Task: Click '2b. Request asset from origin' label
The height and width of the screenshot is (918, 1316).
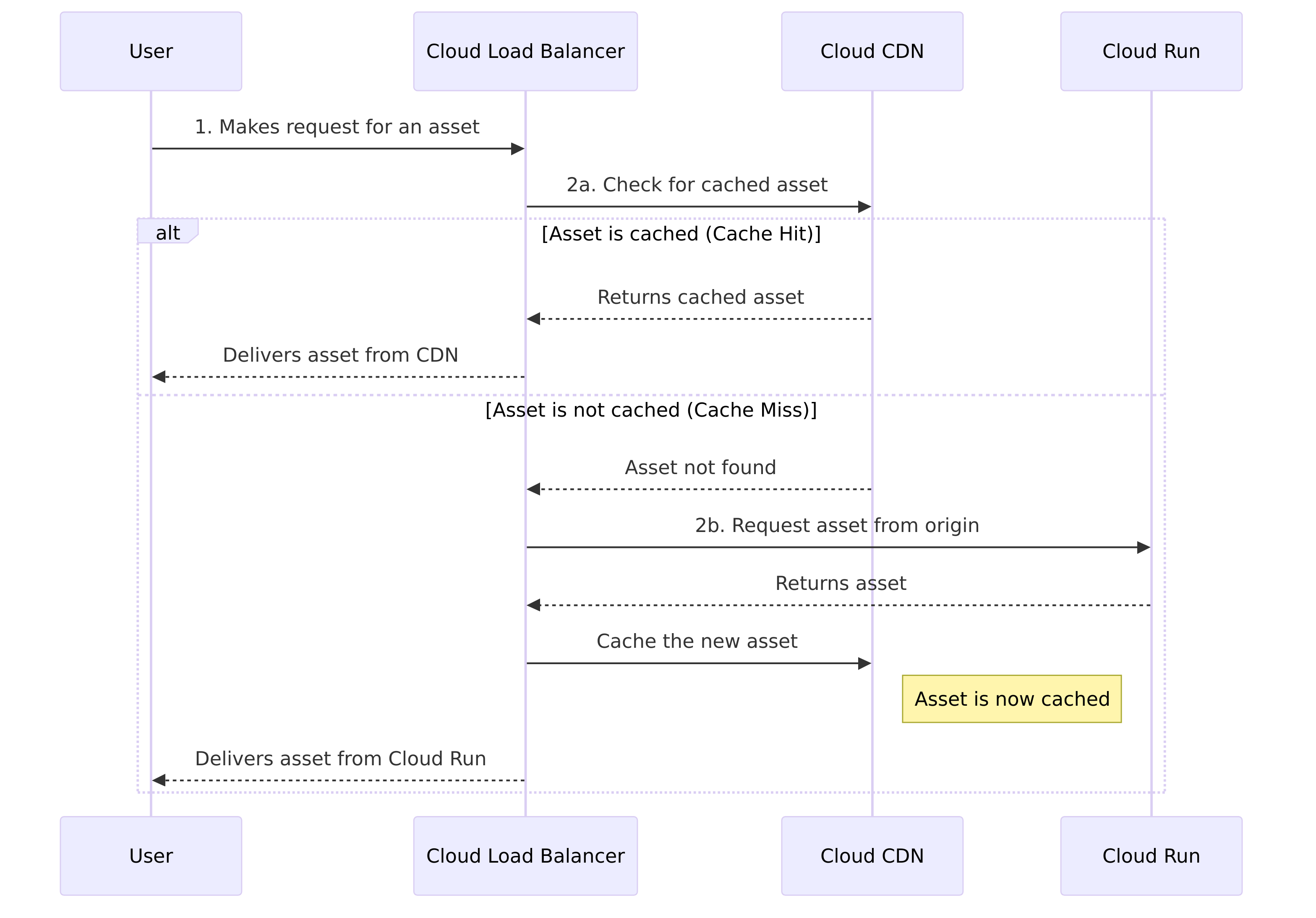Action: [x=836, y=525]
